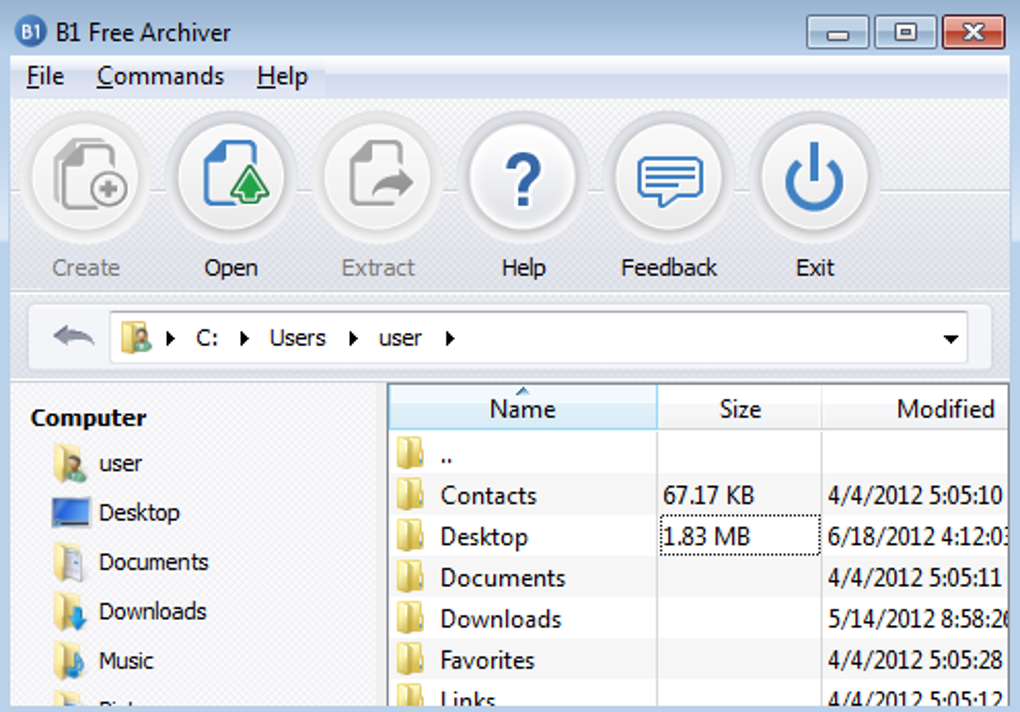This screenshot has width=1020, height=712.
Task: Click the Downloads folder icon in file list
Action: tap(410, 618)
